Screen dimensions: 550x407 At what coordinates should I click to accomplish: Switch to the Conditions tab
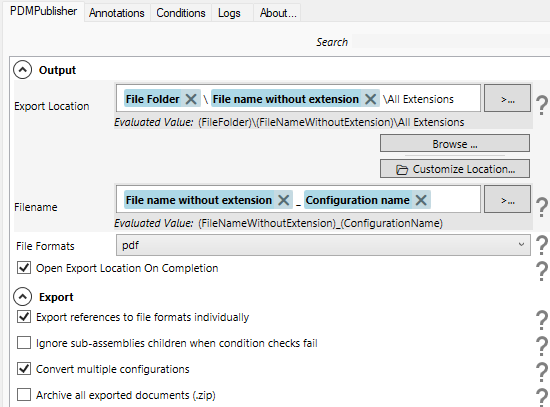click(x=181, y=13)
